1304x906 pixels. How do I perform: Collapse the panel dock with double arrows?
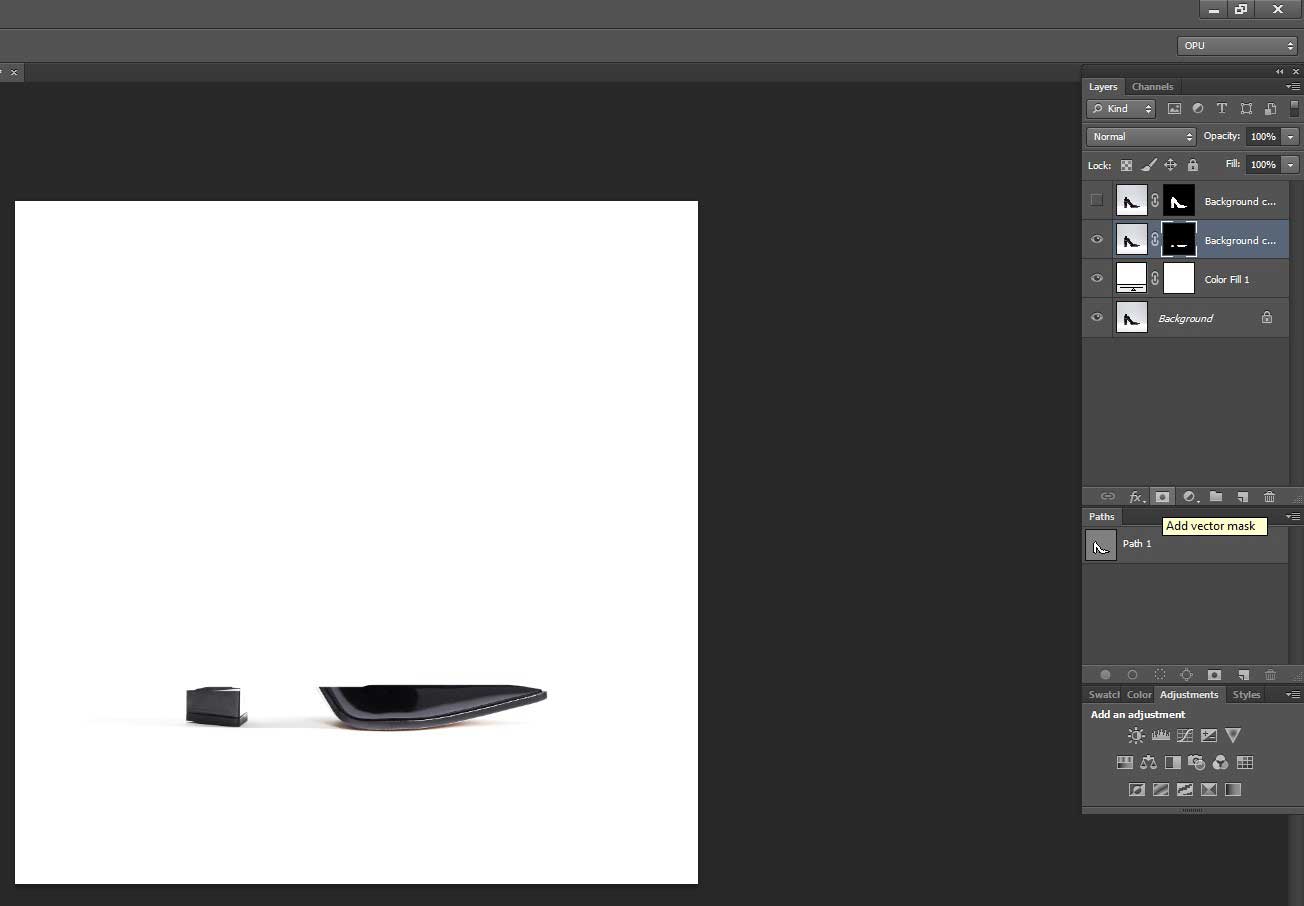pos(1279,71)
